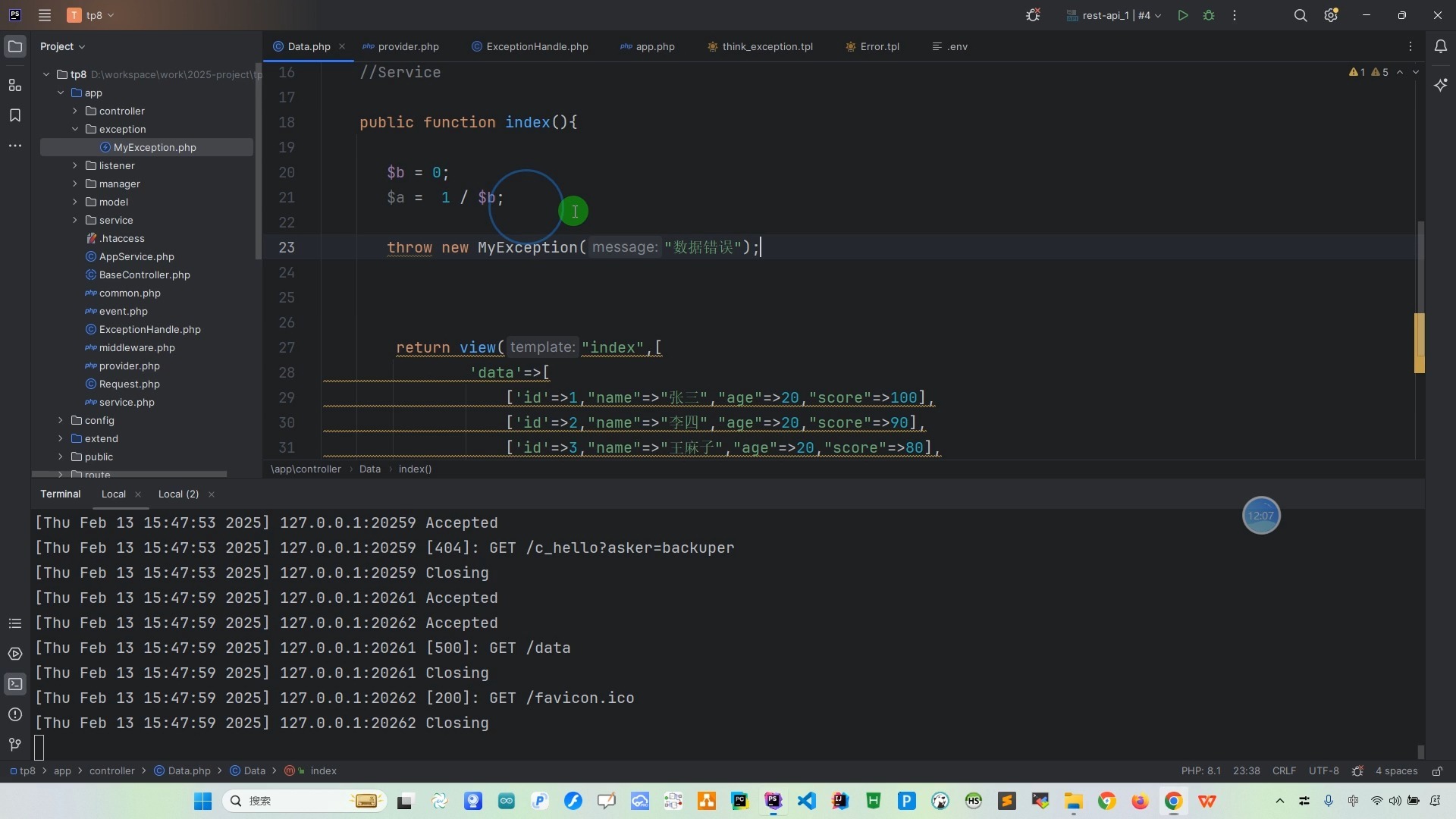Switch to ExceptionHandle.php editor tab
The image size is (1456, 819).
click(530, 46)
